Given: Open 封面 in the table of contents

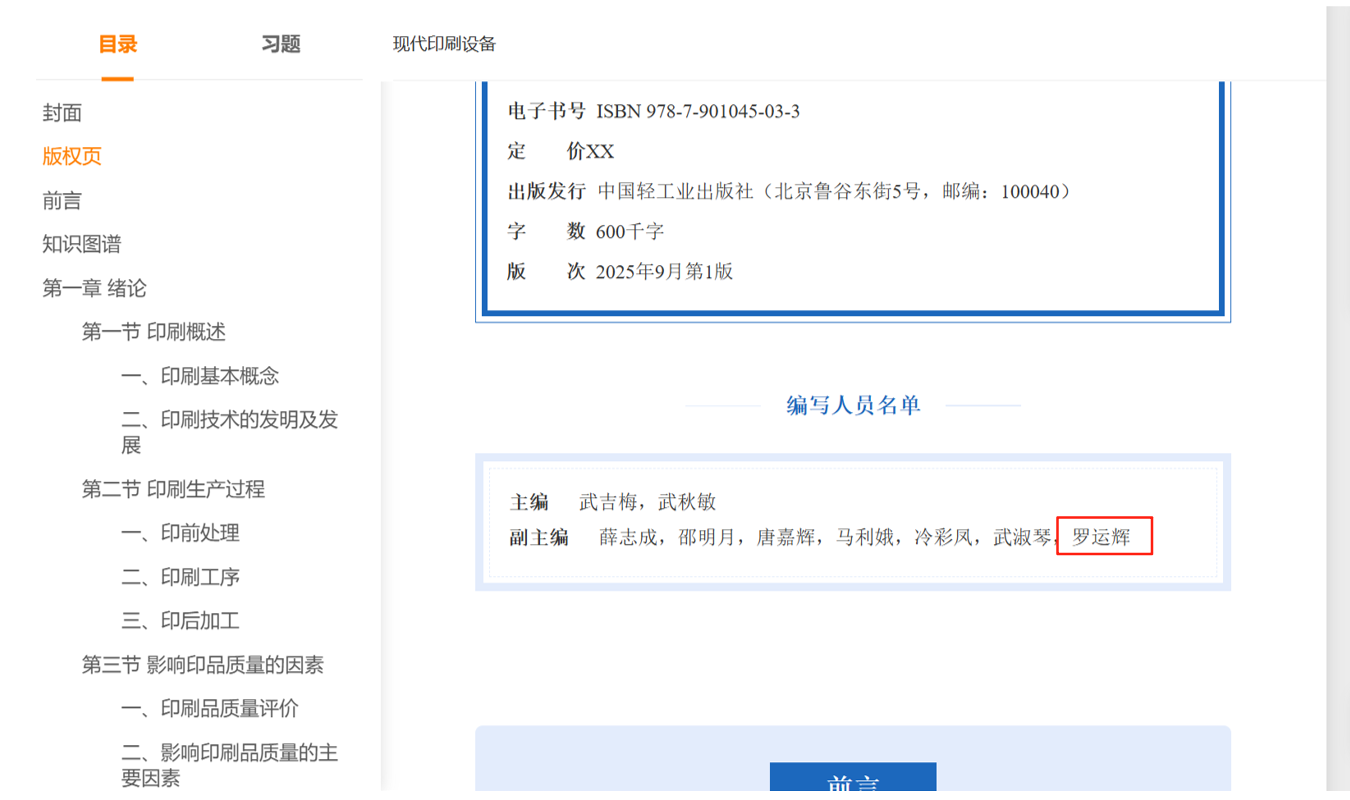Looking at the screenshot, I should click(62, 113).
